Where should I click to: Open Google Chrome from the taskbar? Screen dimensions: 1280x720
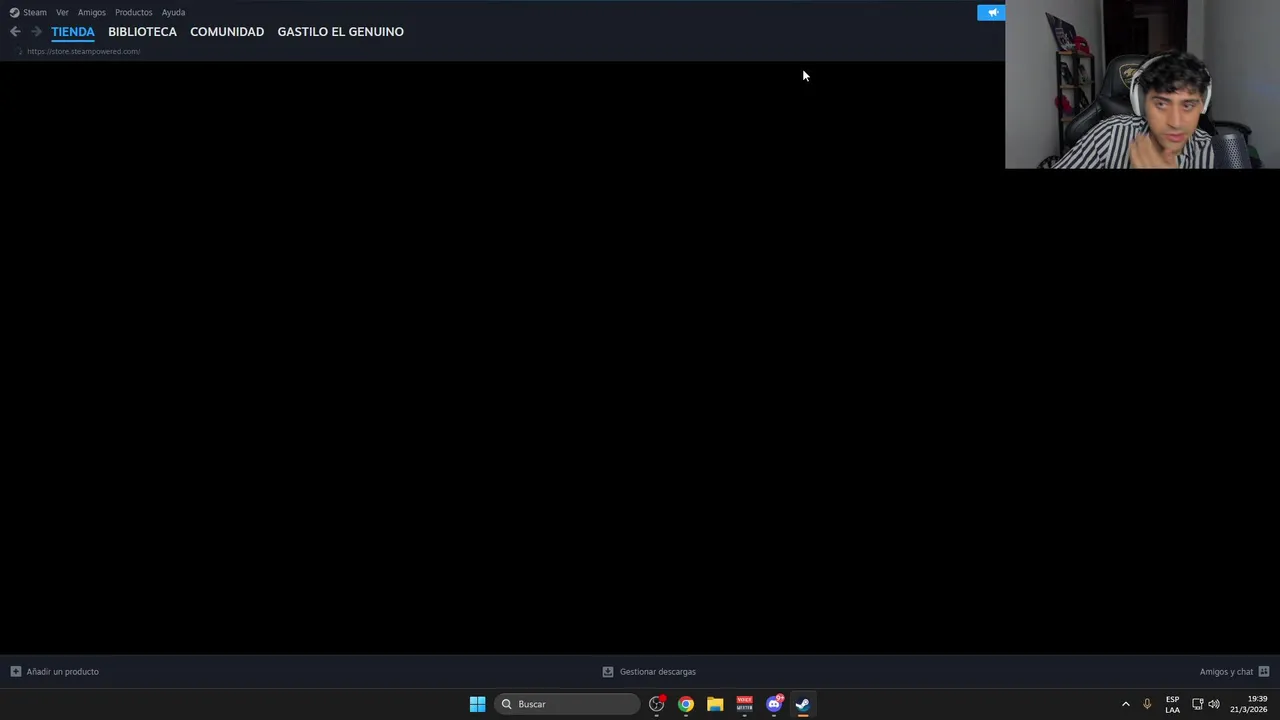pos(686,704)
